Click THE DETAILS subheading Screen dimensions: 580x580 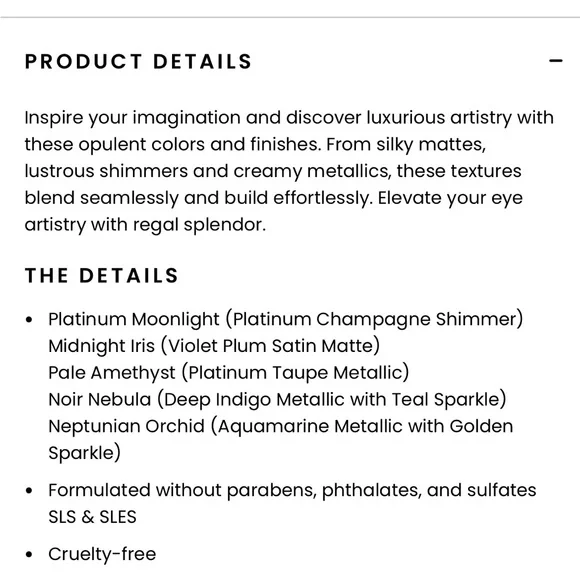[x=102, y=276]
